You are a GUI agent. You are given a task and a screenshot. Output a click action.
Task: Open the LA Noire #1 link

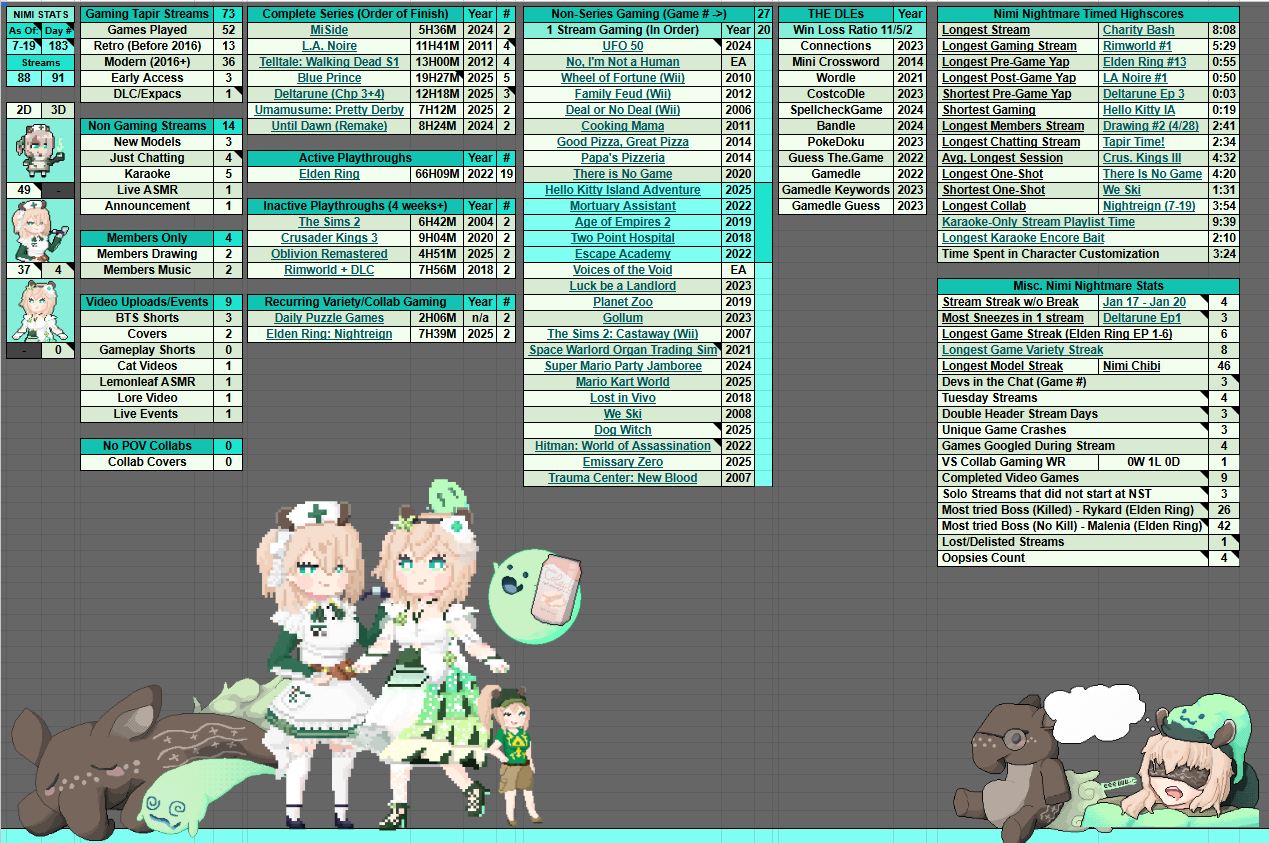(1134, 78)
